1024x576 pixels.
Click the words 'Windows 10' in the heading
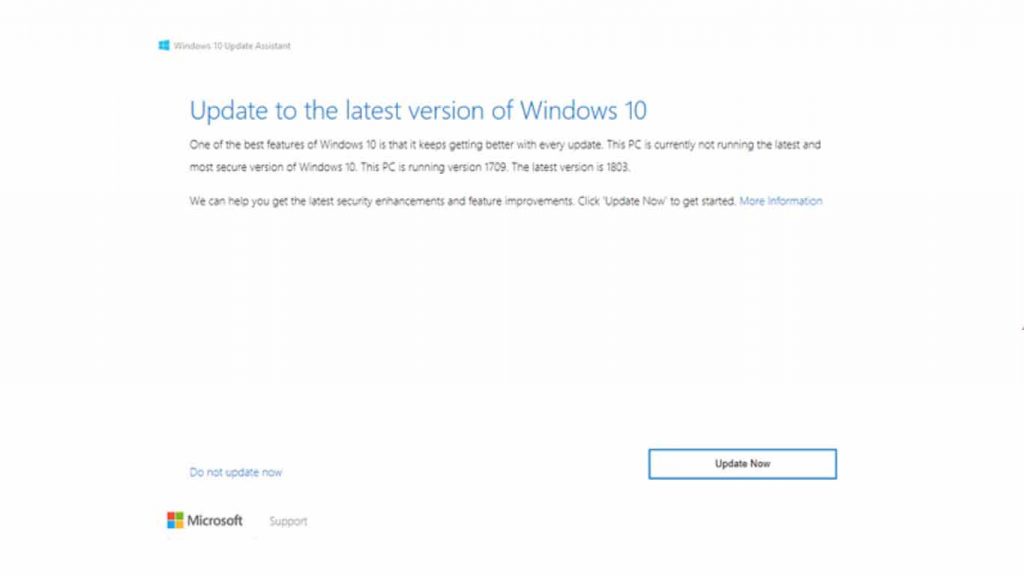click(x=584, y=110)
